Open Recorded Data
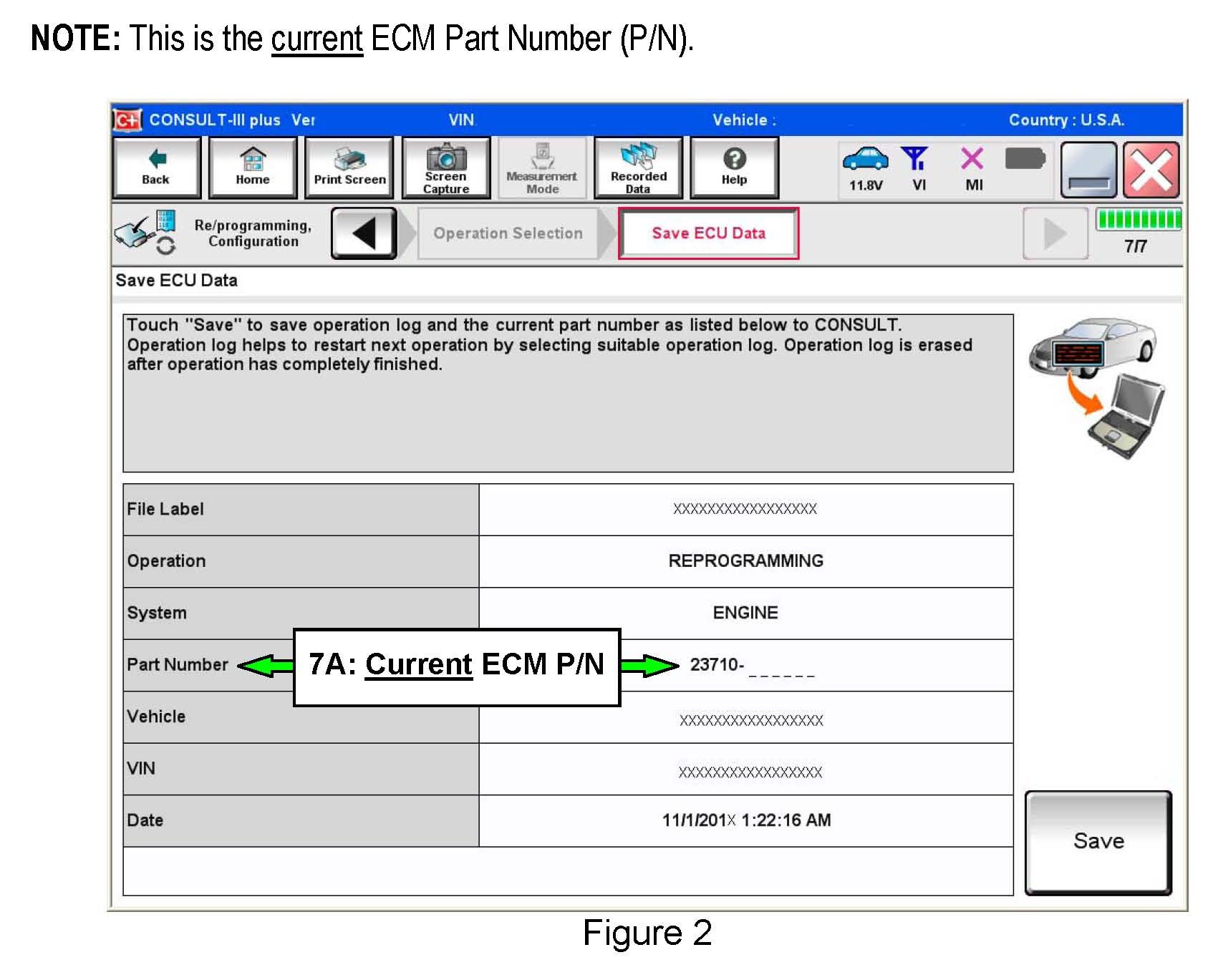 tap(638, 168)
